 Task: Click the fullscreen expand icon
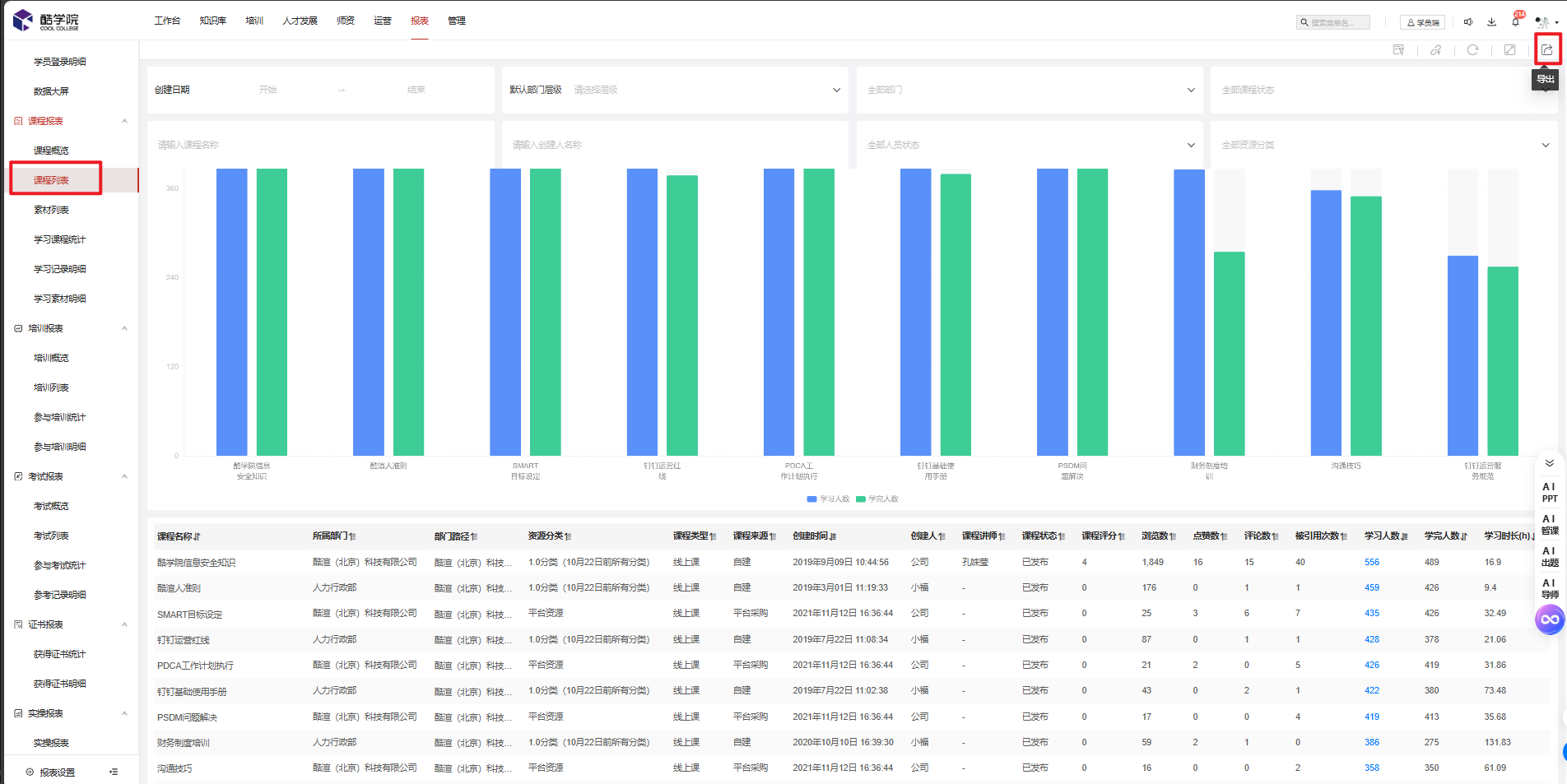[x=1509, y=50]
